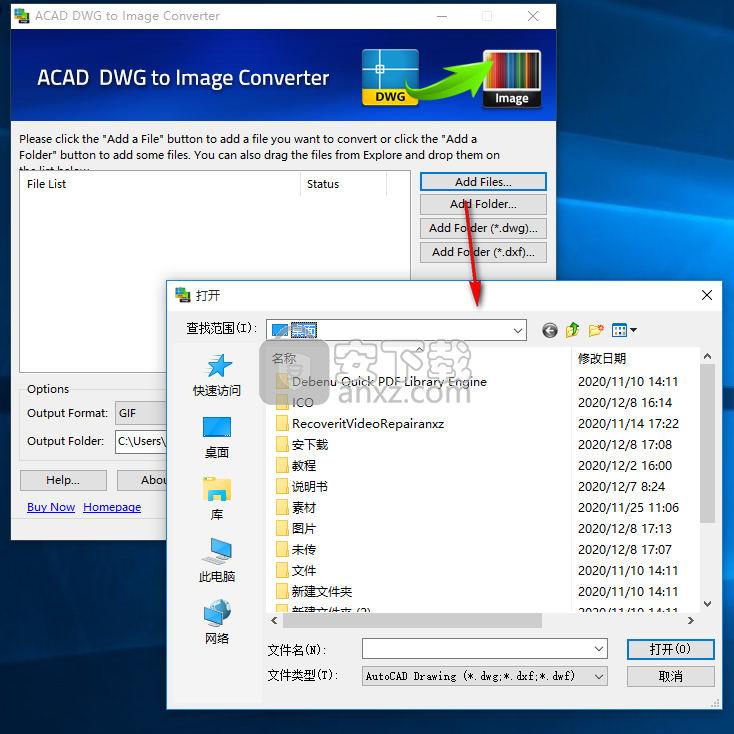Click folder icon beside 素材

tap(282, 507)
